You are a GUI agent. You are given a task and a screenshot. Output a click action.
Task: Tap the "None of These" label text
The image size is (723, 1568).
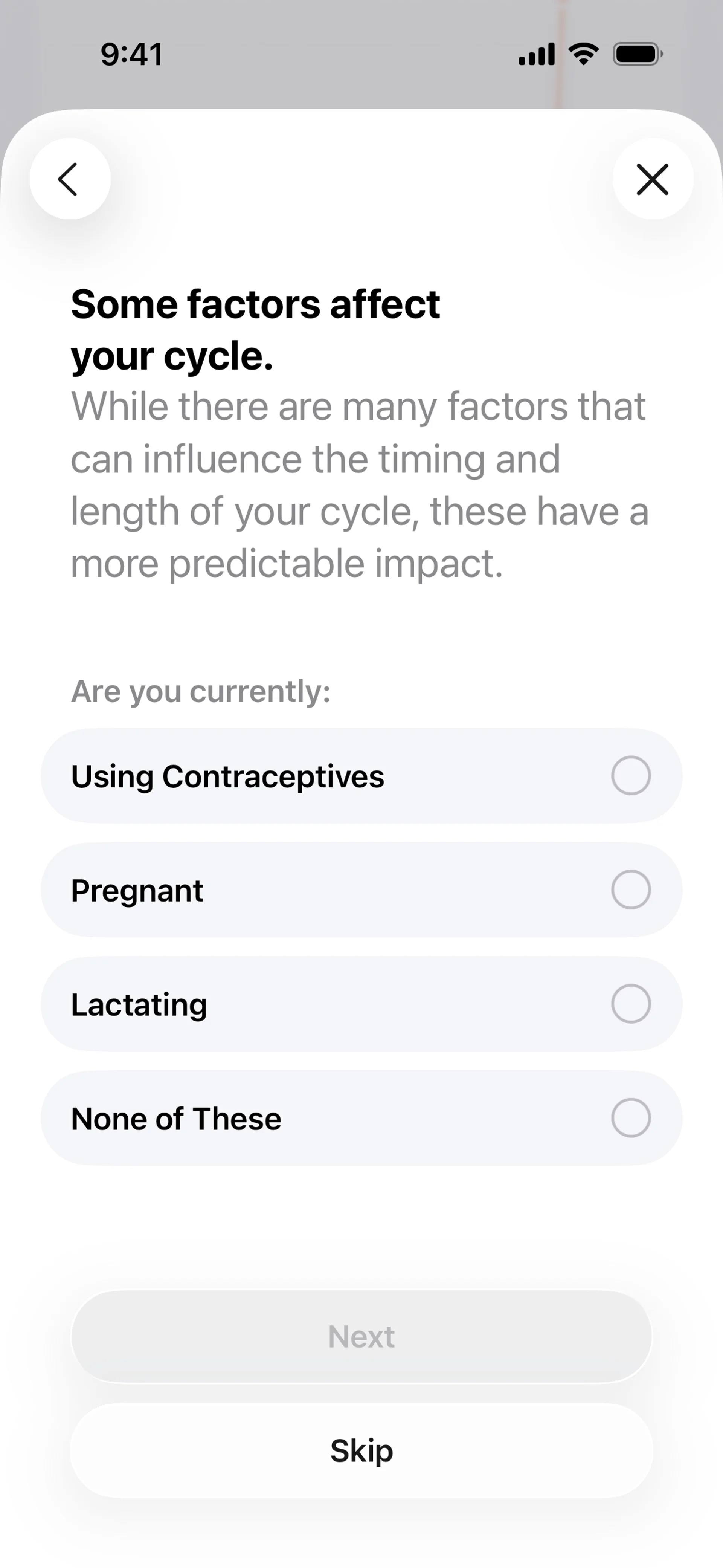(176, 1119)
